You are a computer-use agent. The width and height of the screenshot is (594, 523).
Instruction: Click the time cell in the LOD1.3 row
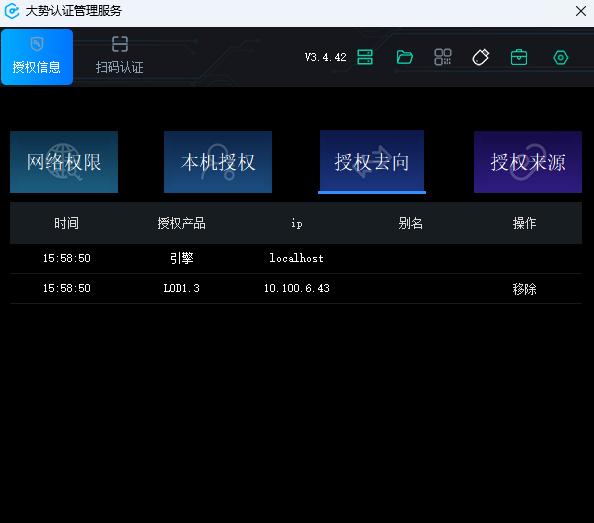click(67, 288)
